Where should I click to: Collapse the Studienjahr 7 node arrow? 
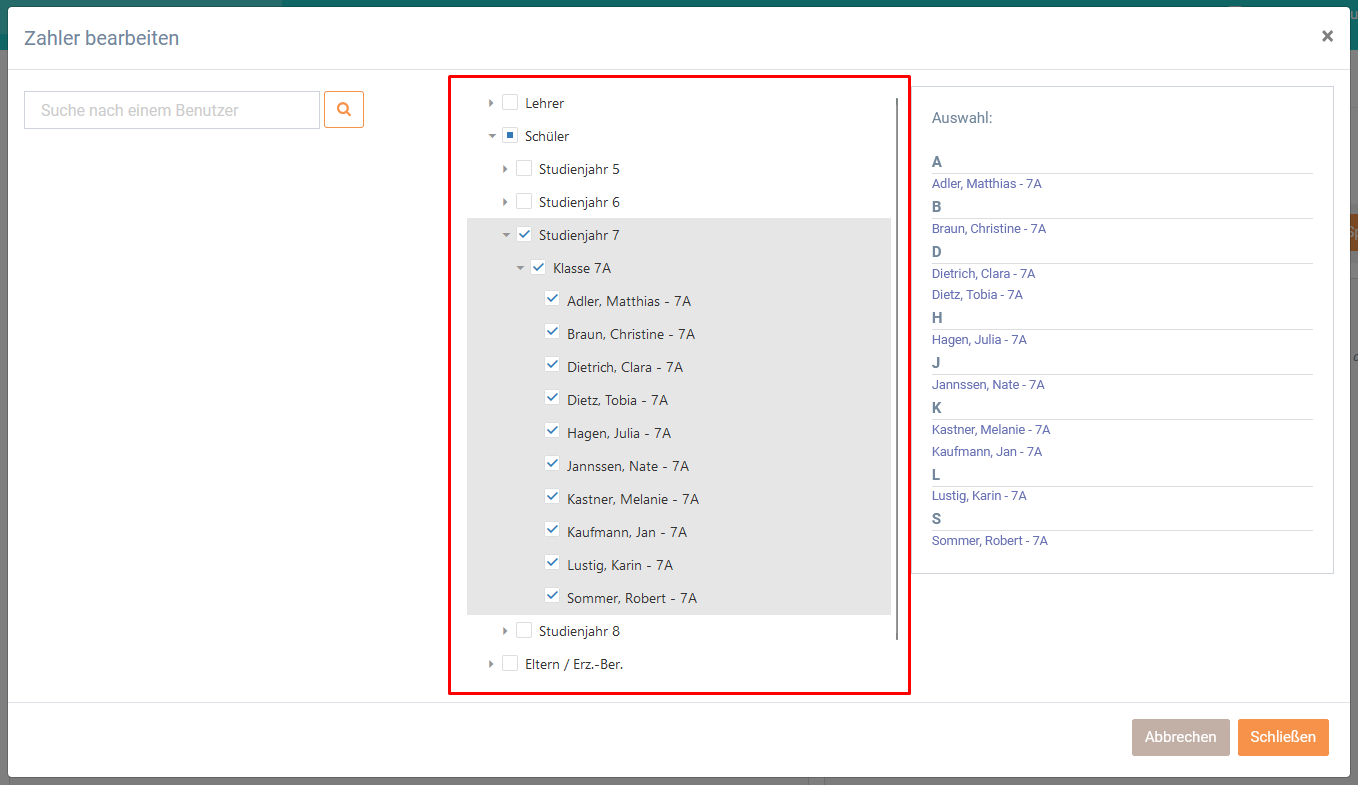(x=505, y=235)
